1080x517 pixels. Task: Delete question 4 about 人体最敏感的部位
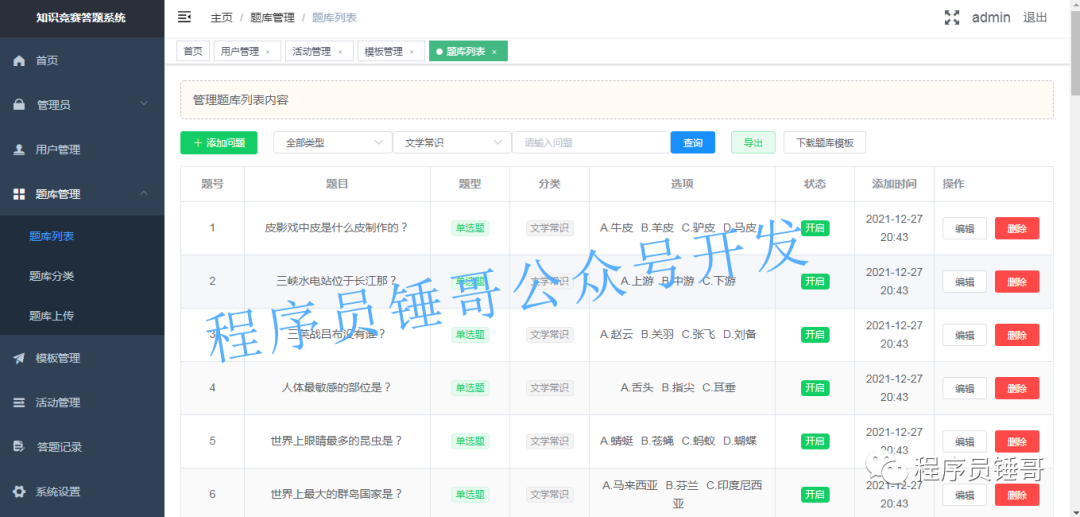tap(1017, 388)
